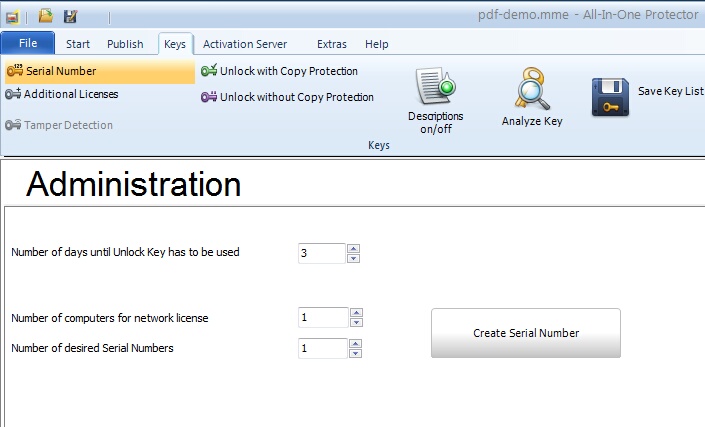Increase number of desired Serial Numbers
This screenshot has width=705, height=427.
pos(356,343)
